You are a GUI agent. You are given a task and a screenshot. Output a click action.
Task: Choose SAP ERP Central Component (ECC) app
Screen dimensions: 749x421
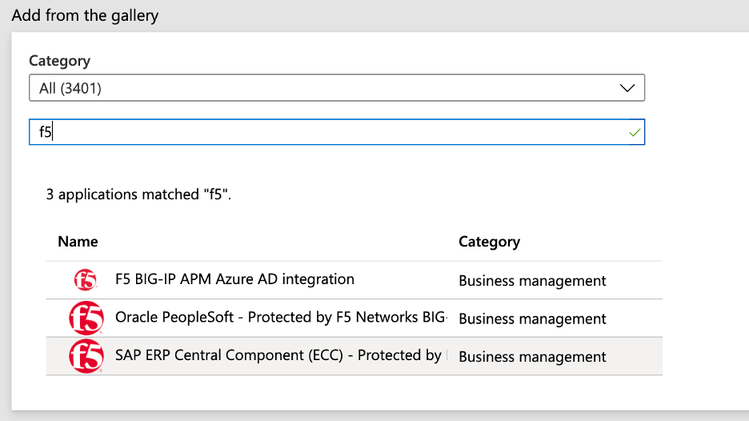click(x=279, y=356)
